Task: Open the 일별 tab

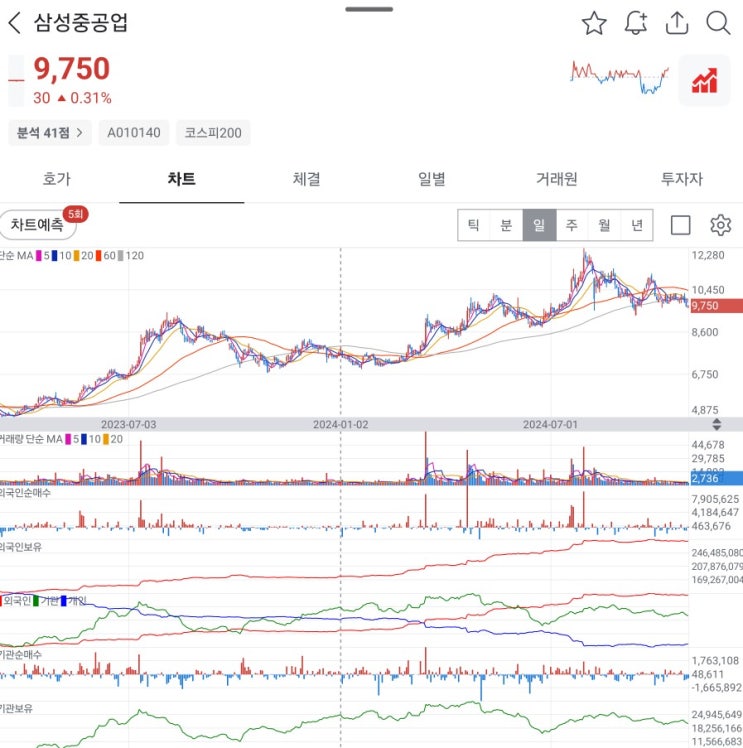Action: coord(432,179)
